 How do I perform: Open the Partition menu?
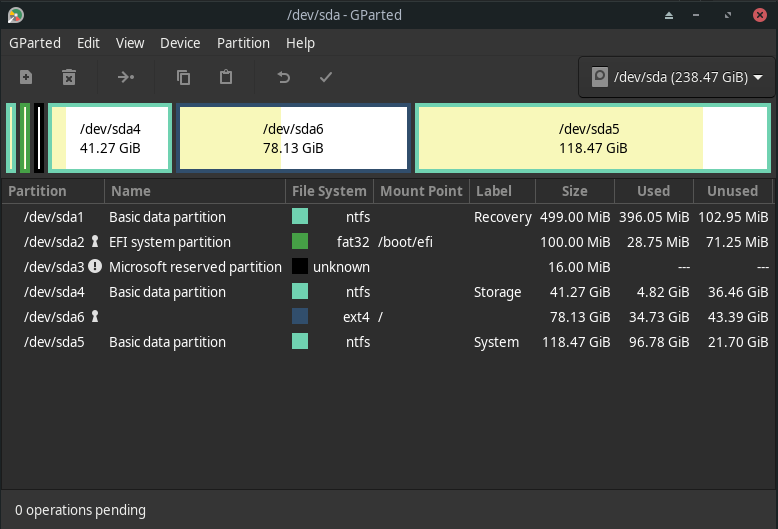243,43
